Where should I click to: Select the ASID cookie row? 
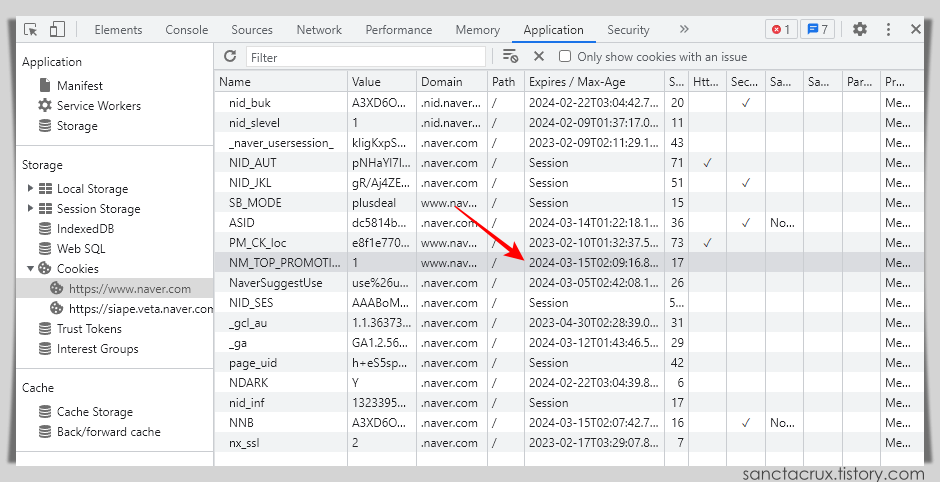pyautogui.click(x=568, y=222)
